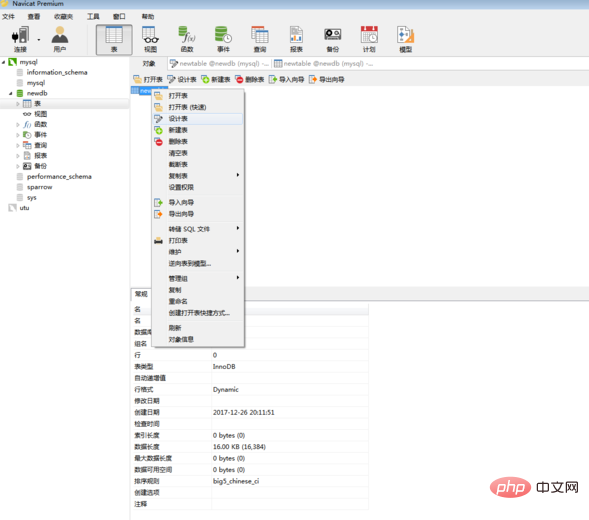Click 打开表 in the object toolbar
This screenshot has height=520, width=589.
(x=148, y=79)
